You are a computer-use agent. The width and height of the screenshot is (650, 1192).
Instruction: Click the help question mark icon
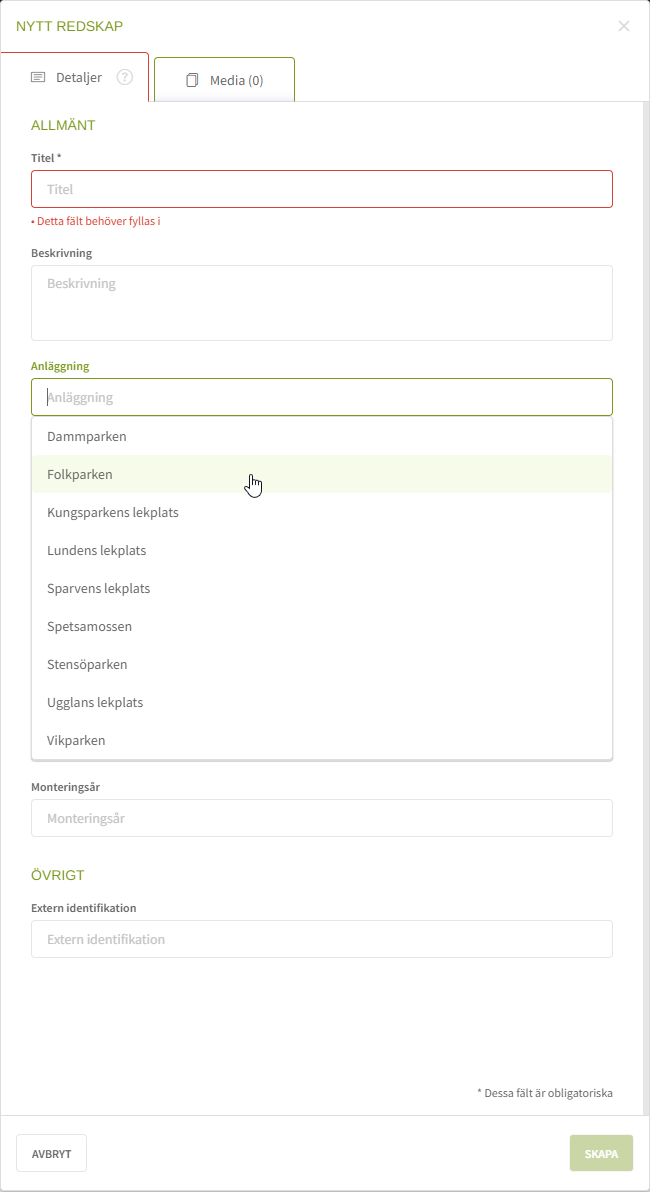125,77
